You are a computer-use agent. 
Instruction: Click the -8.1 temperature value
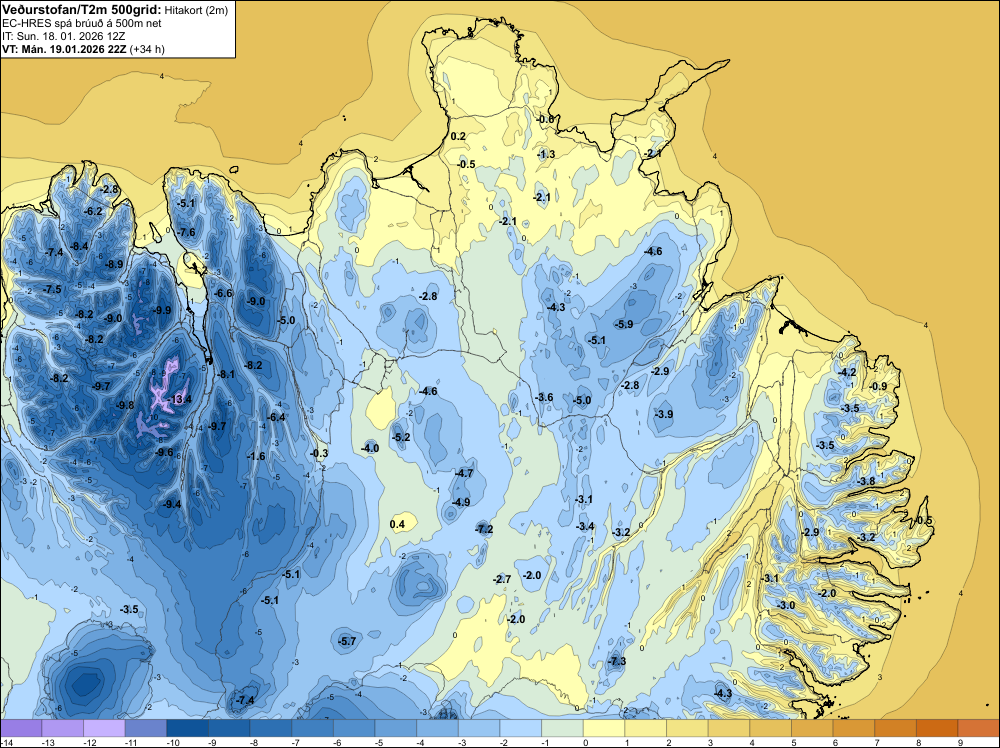[x=226, y=374]
